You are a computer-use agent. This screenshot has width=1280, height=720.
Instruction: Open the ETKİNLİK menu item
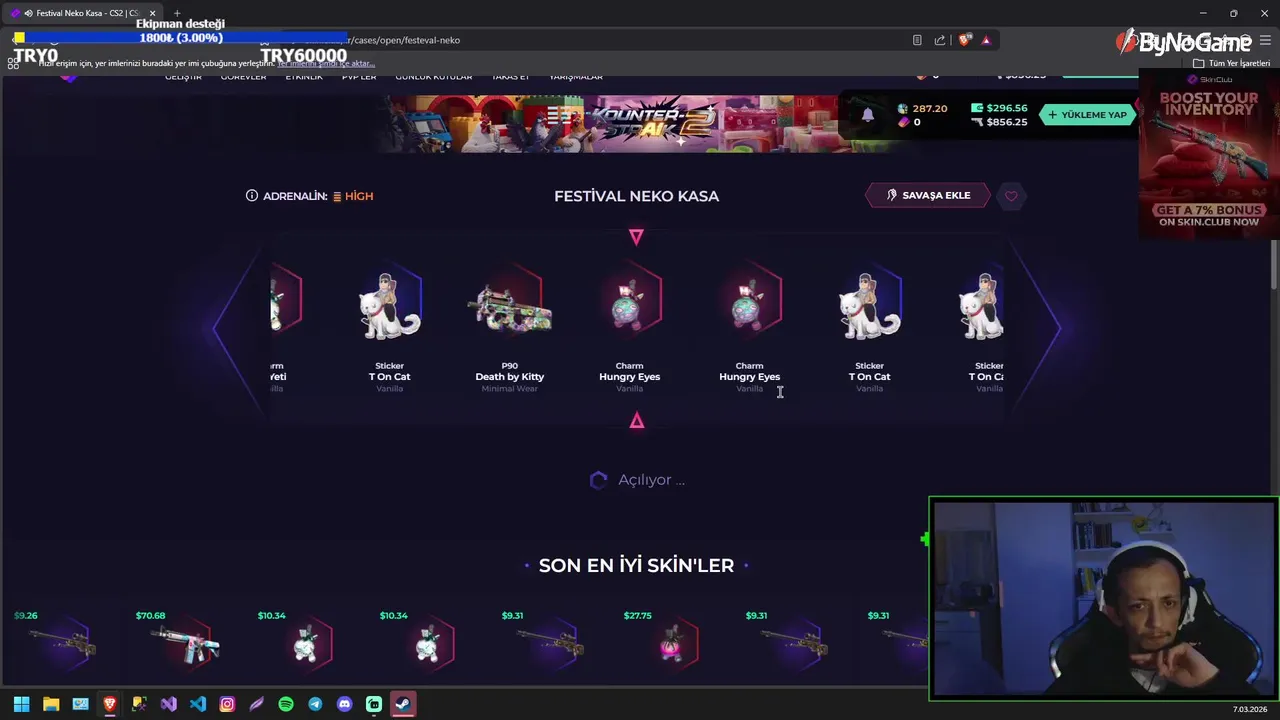coord(304,77)
